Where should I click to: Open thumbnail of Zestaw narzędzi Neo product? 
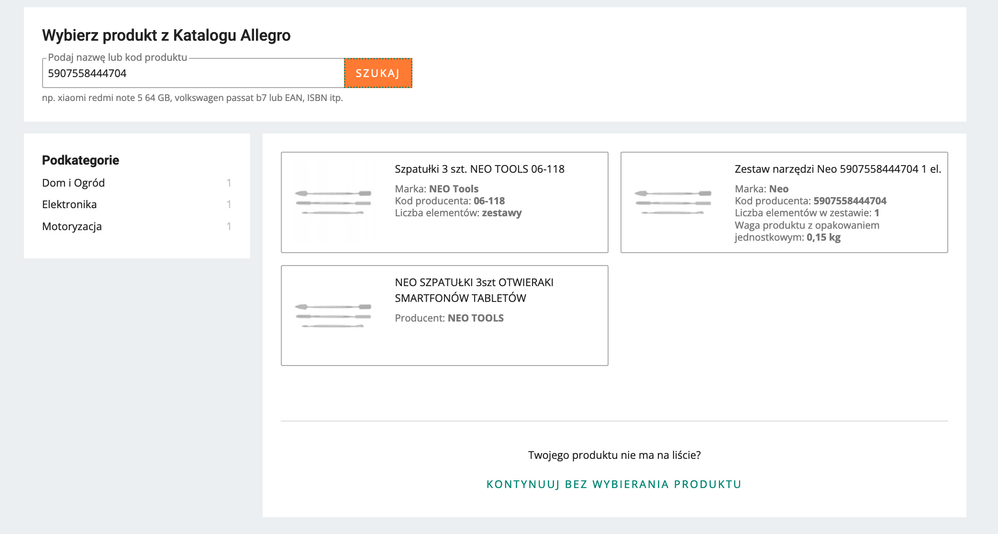(673, 202)
